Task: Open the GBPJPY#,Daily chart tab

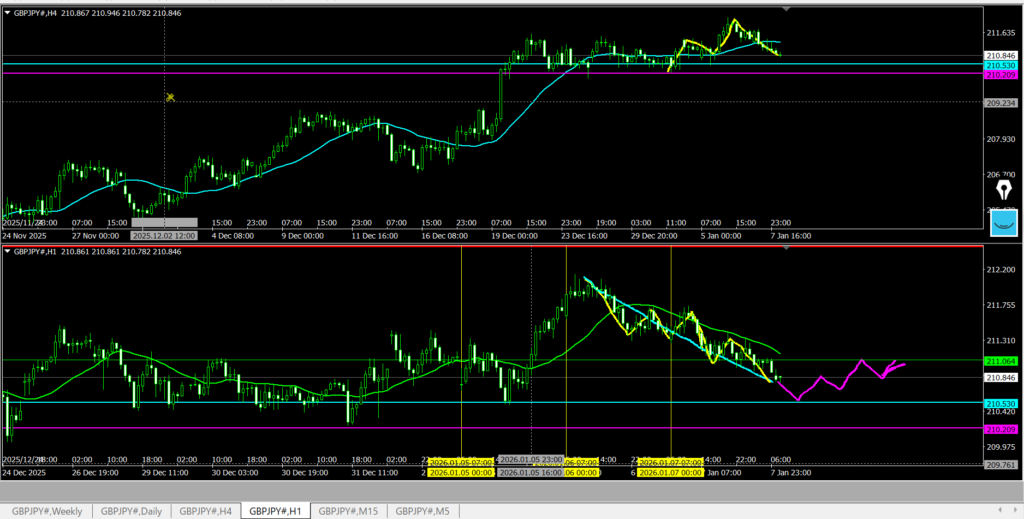Action: 131,511
